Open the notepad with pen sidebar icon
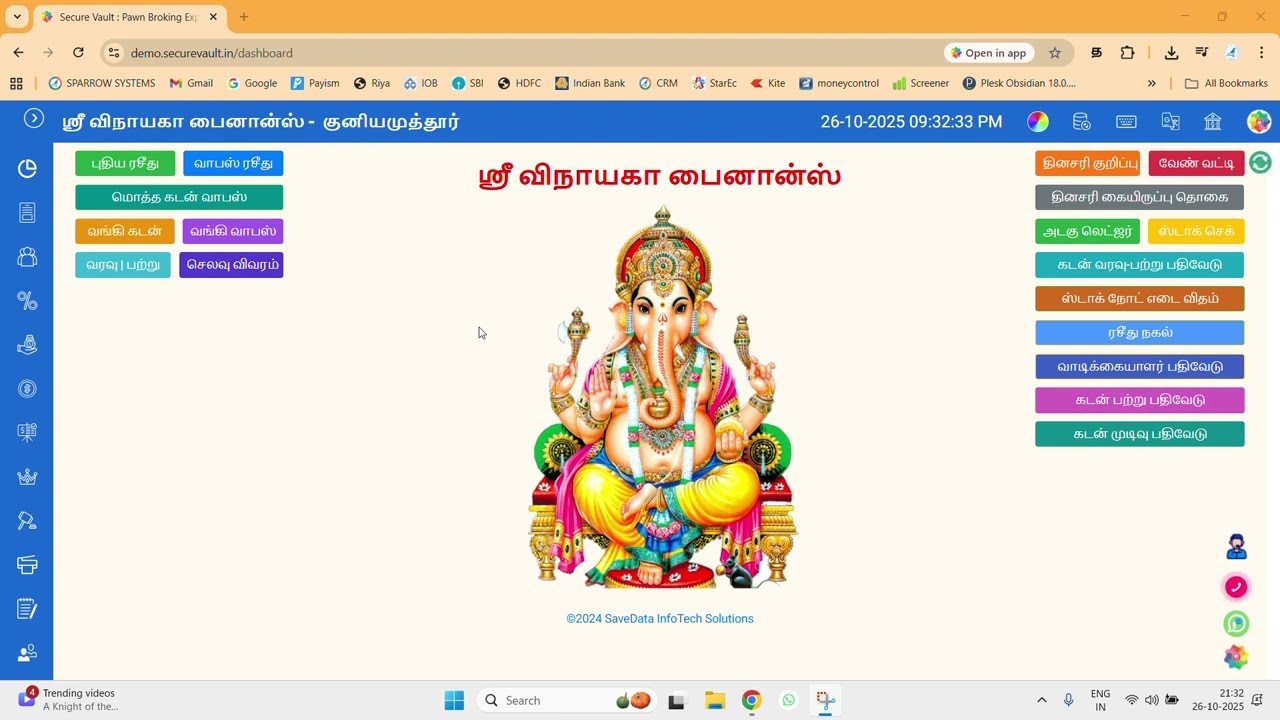 pyautogui.click(x=27, y=609)
